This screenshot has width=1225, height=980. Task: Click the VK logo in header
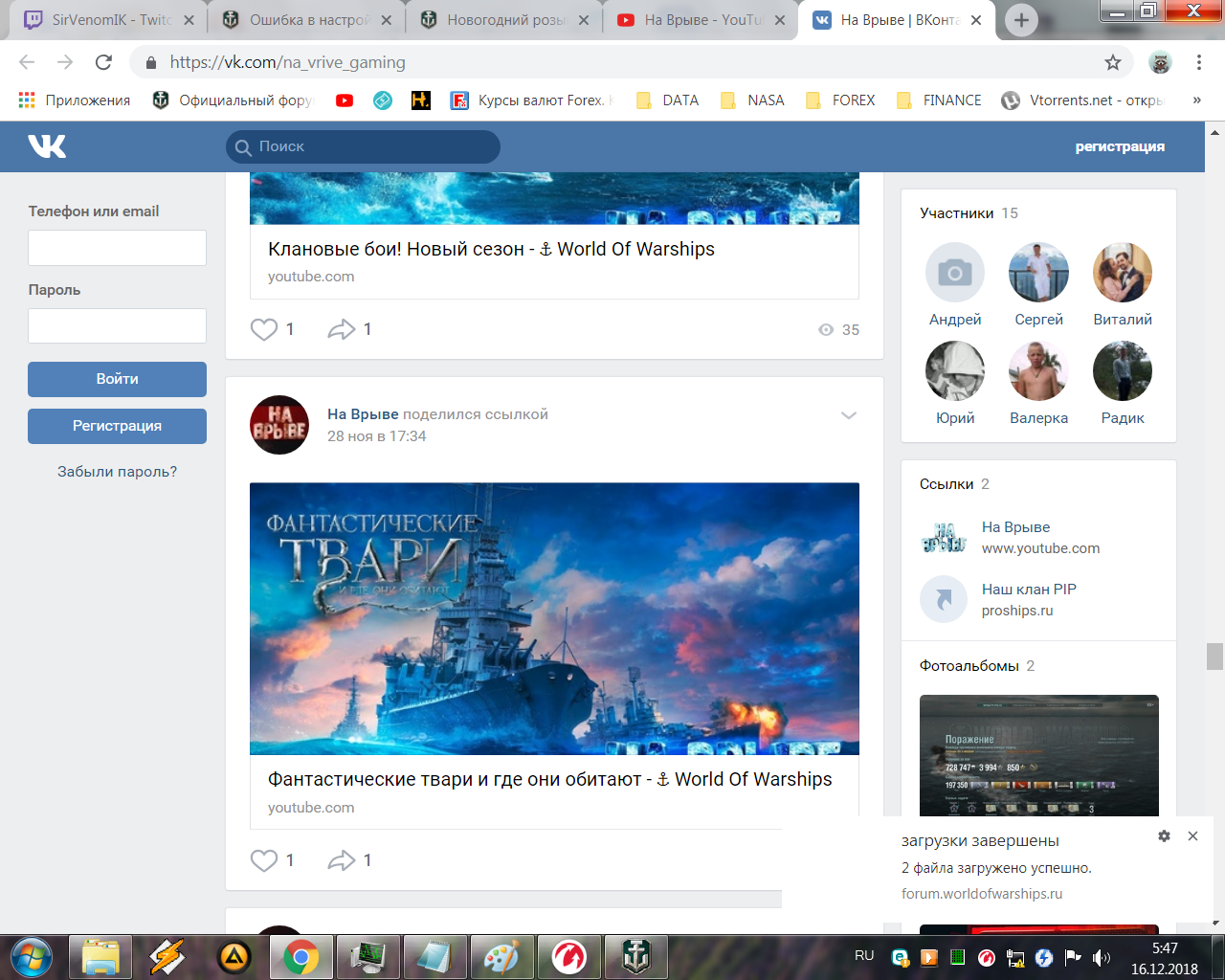(x=47, y=146)
